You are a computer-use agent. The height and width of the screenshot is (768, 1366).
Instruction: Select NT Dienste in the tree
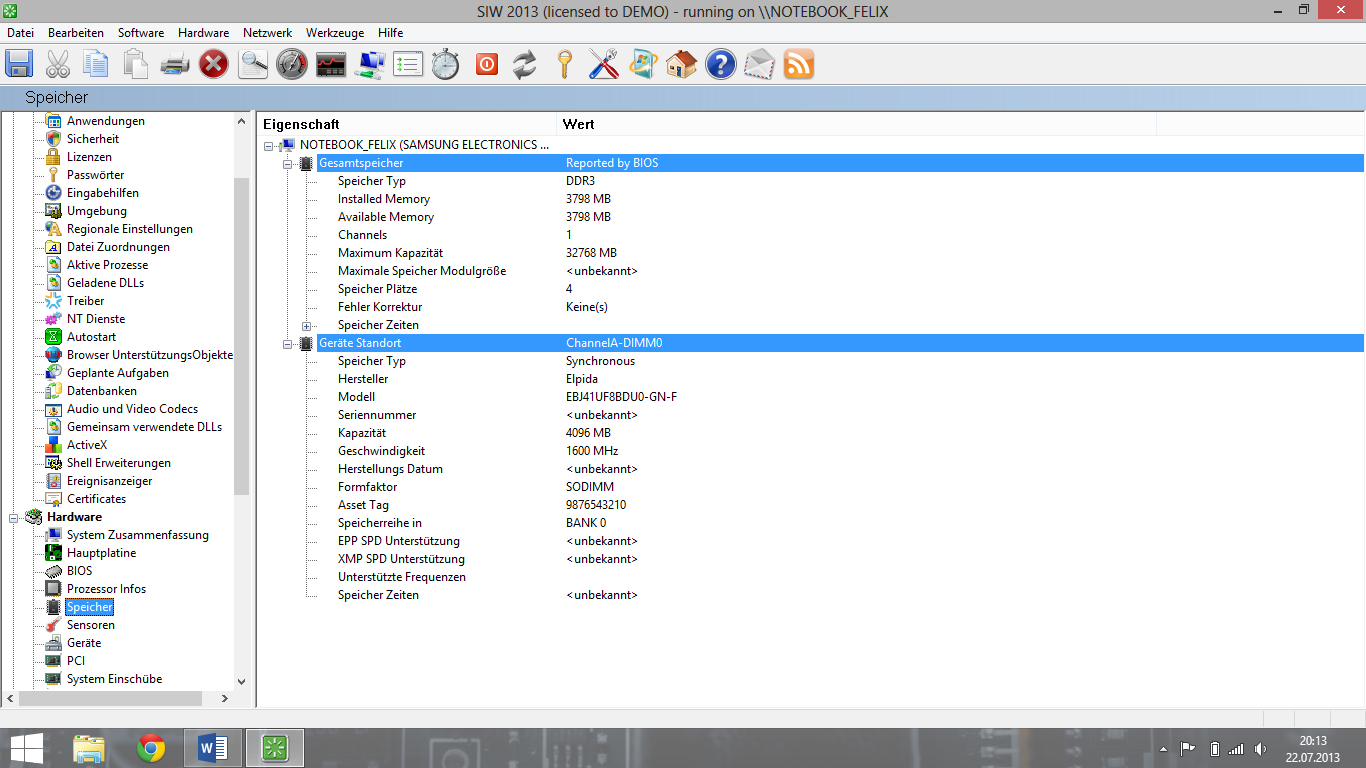point(96,319)
